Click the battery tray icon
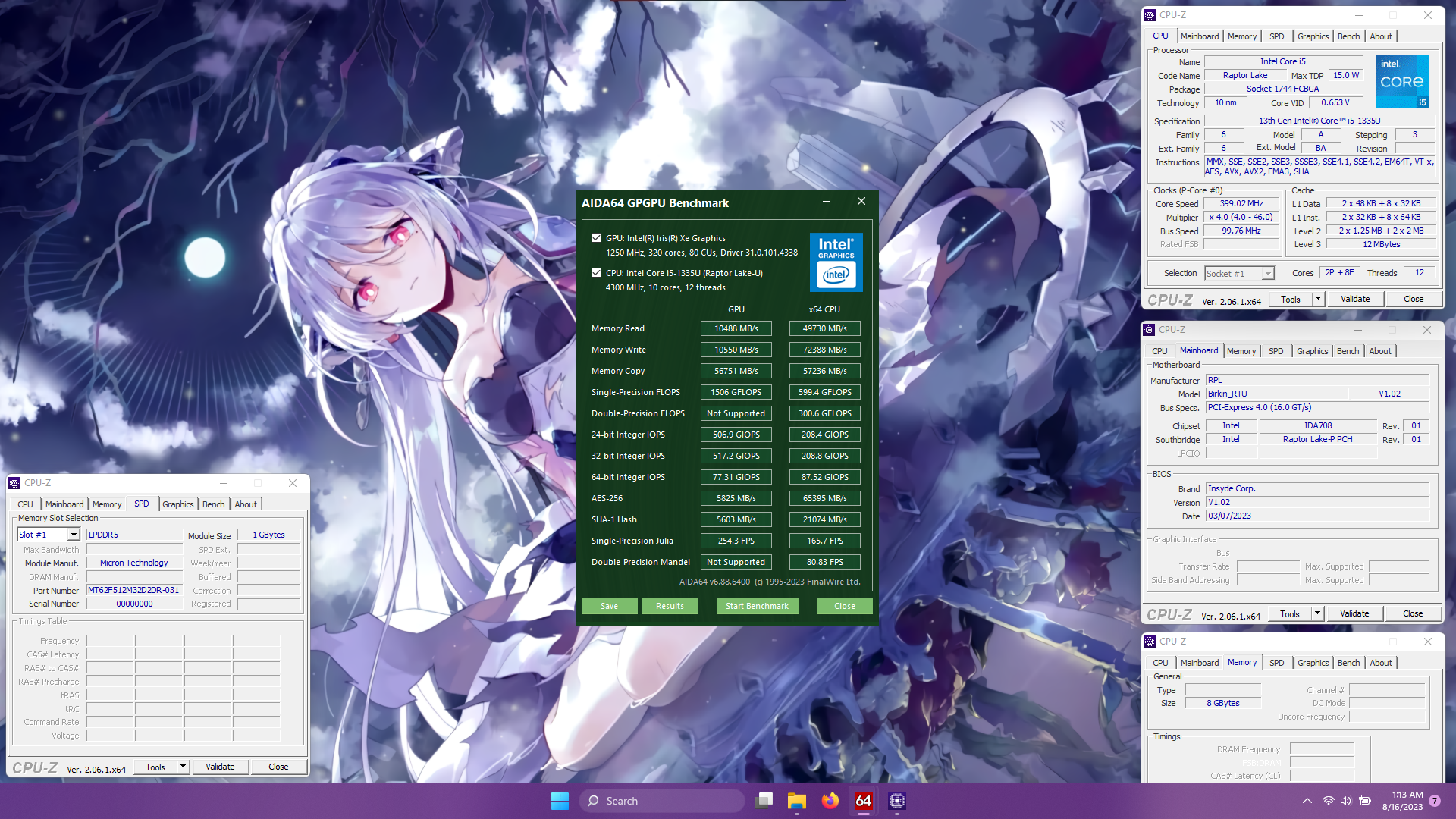The image size is (1456, 819). tap(1364, 801)
